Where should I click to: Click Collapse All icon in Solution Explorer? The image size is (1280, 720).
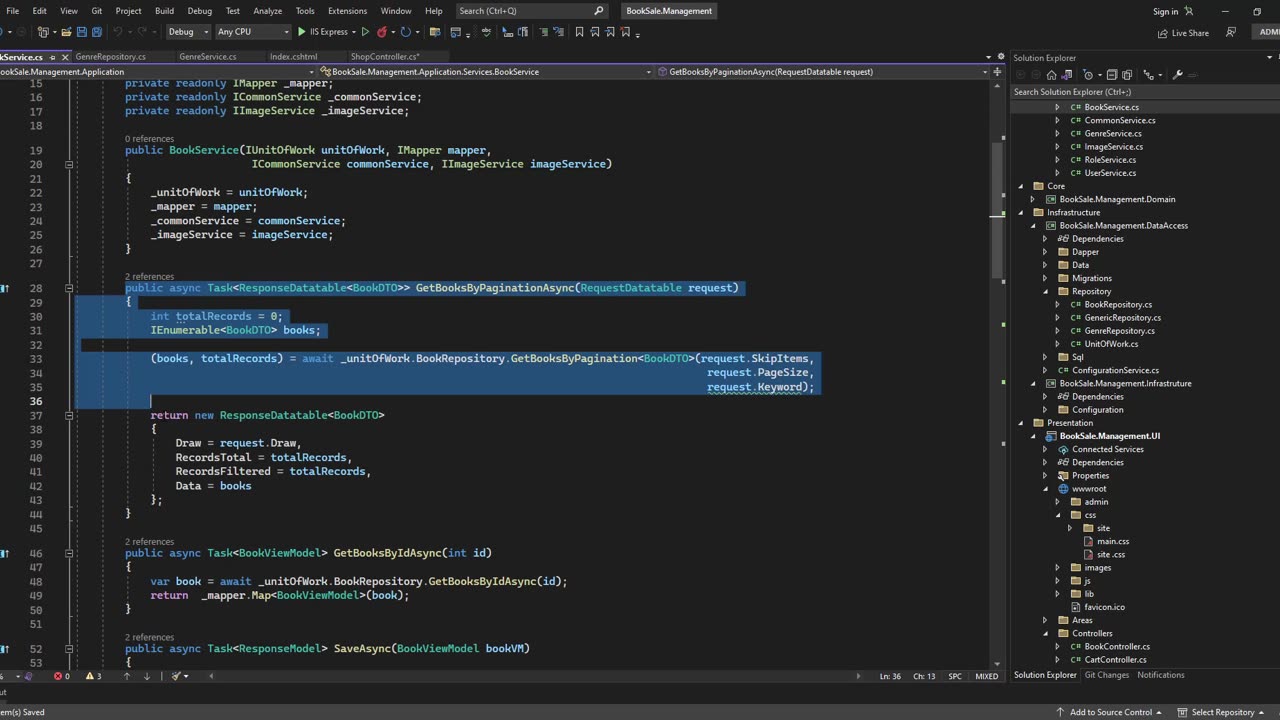1112,75
